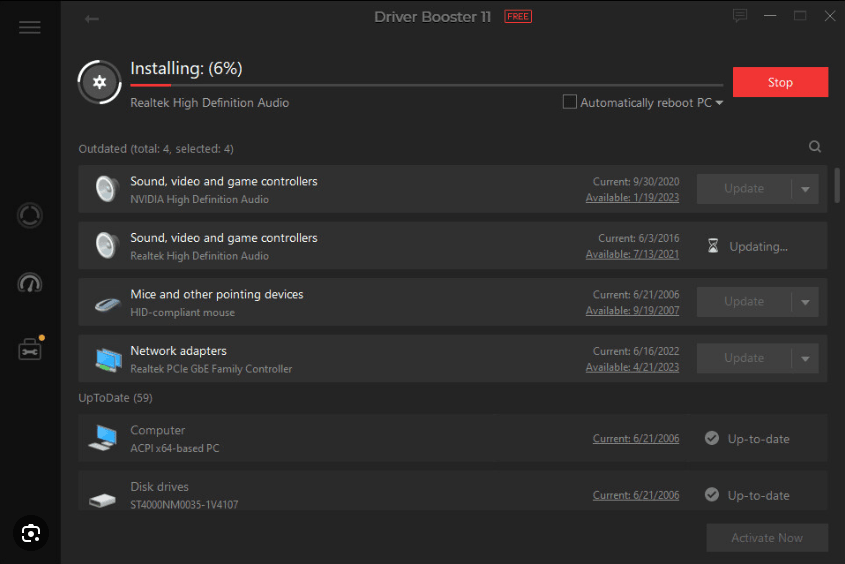Click the Computer device icon
This screenshot has height=564, width=845.
[103, 438]
